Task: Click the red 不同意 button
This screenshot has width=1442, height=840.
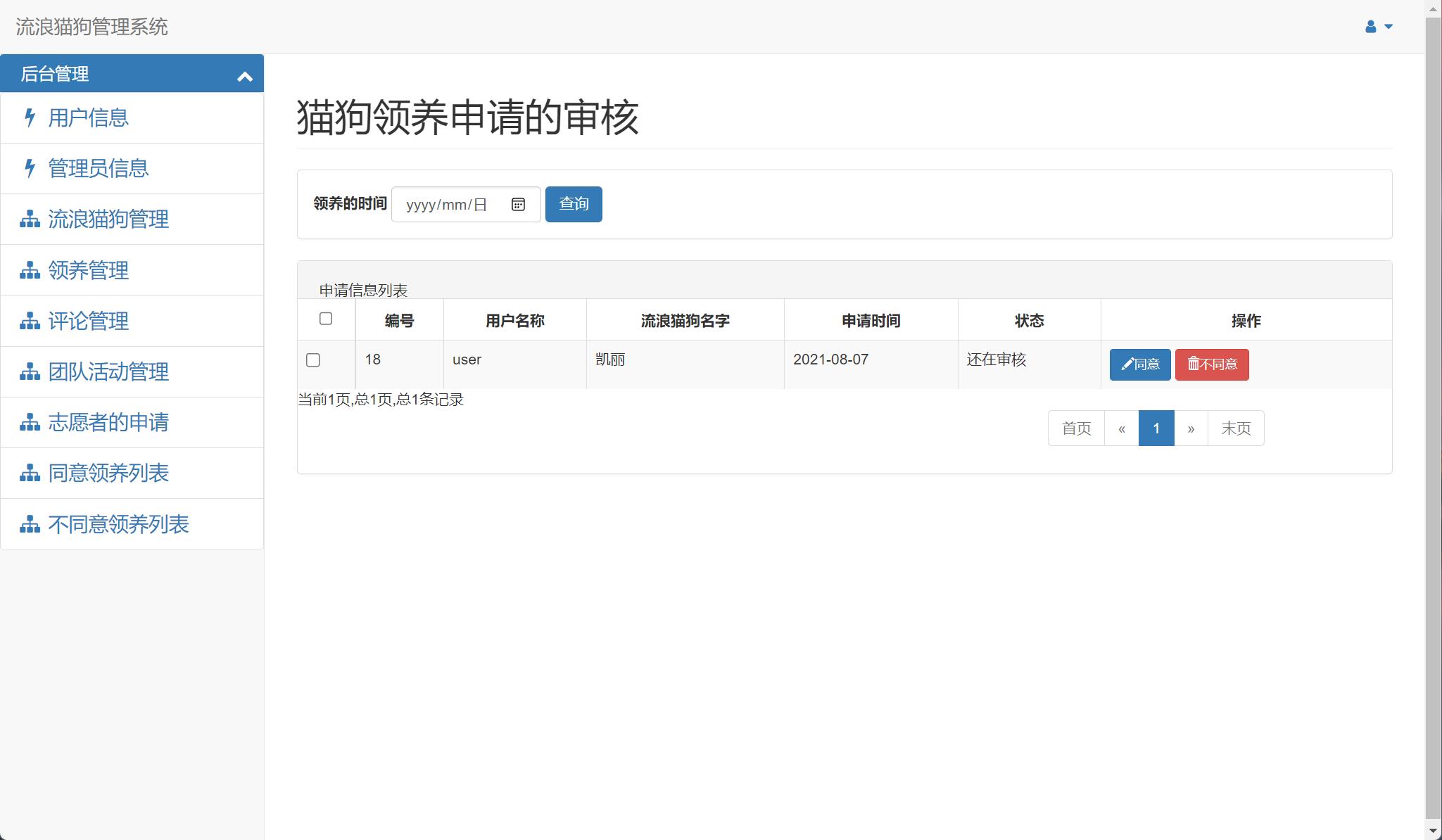Action: 1212,364
